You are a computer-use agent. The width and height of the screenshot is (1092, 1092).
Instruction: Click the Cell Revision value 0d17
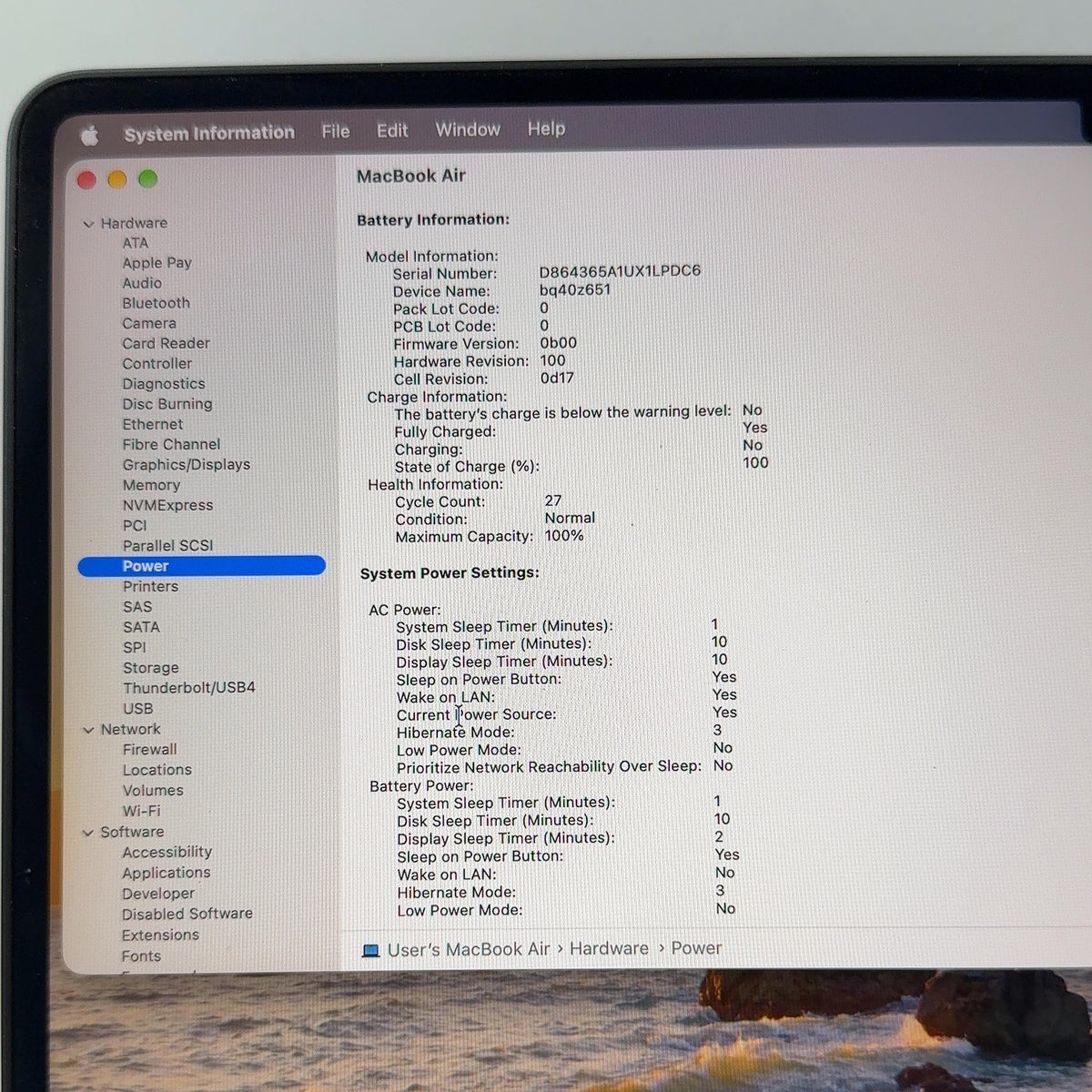pyautogui.click(x=557, y=378)
